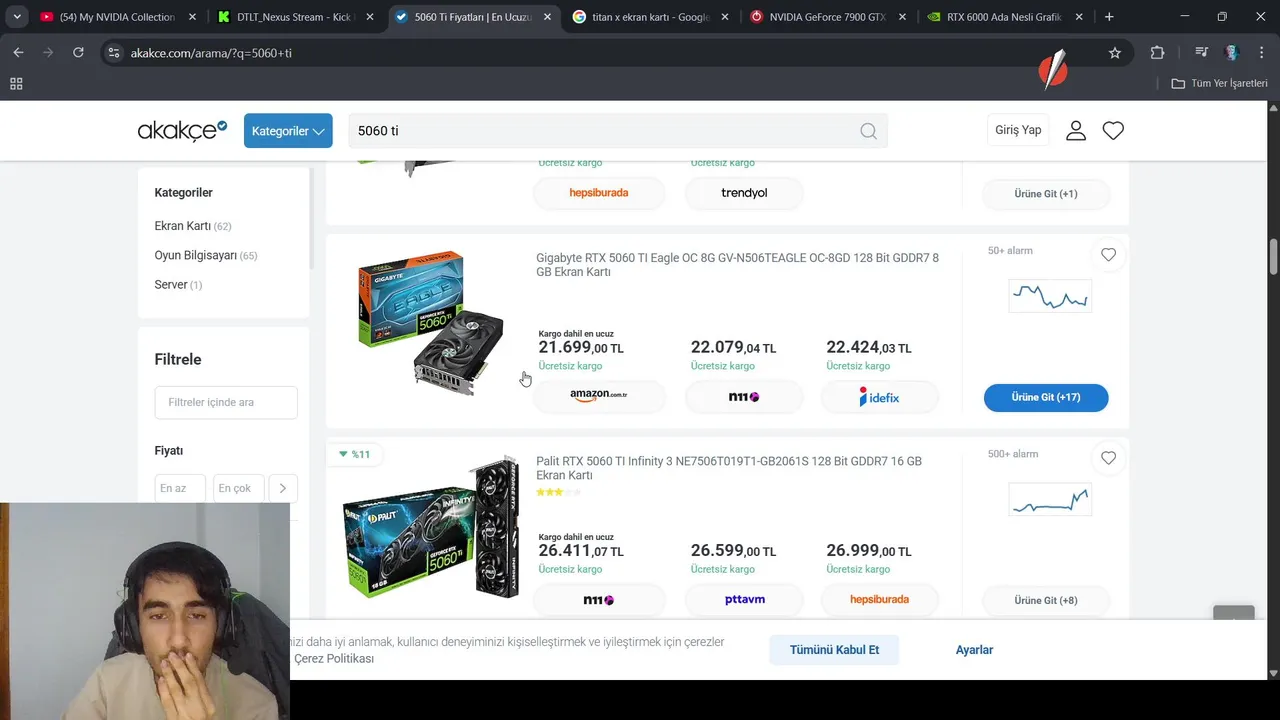Image resolution: width=1280 pixels, height=720 pixels.
Task: Open user account icon
Action: pos(1076,130)
